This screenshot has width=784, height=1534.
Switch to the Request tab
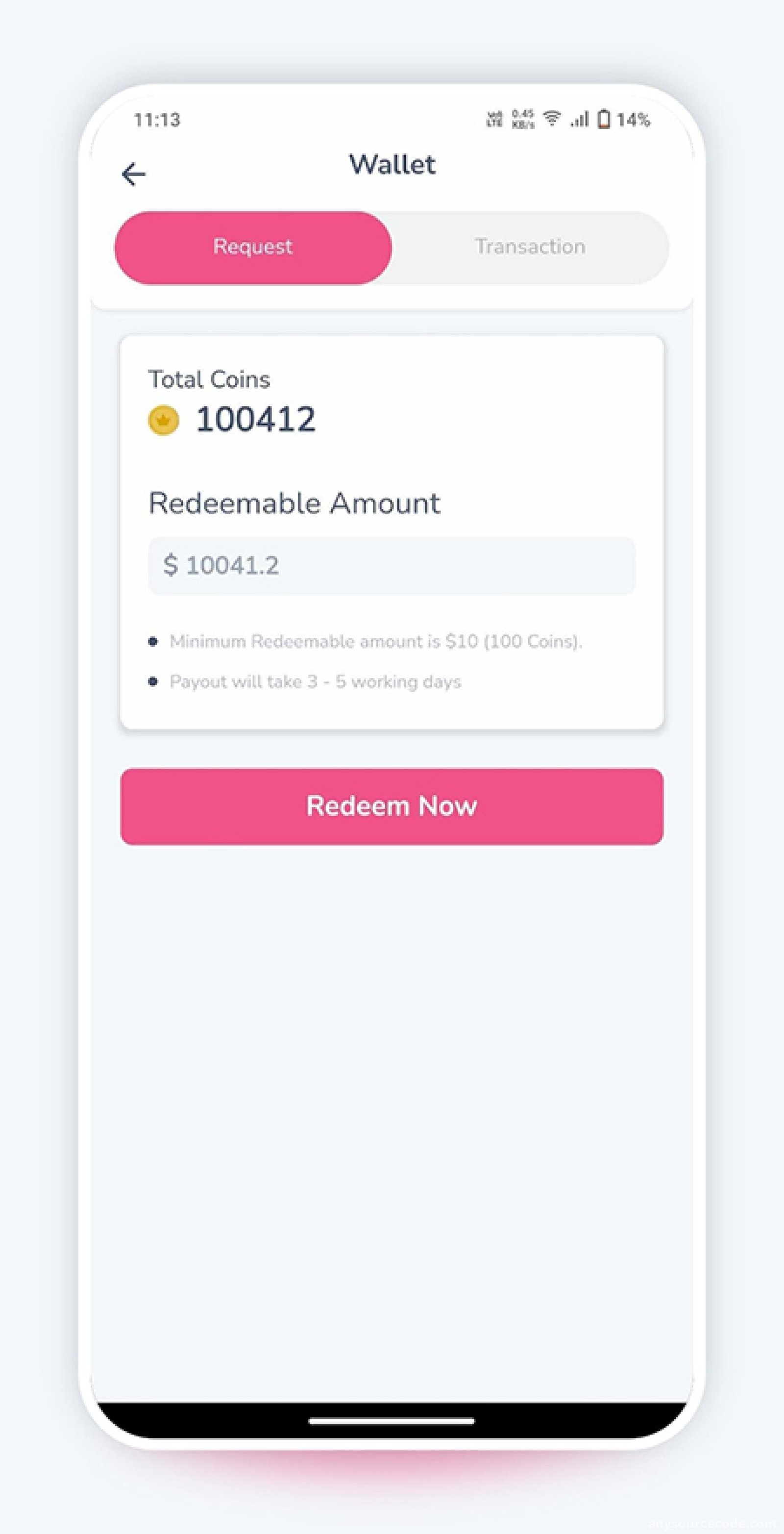coord(253,247)
